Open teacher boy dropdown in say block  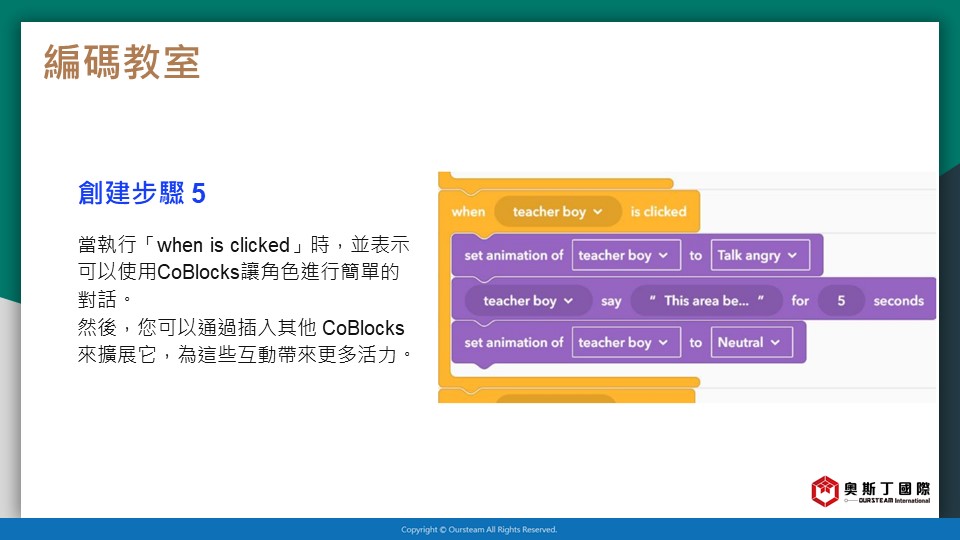528,301
